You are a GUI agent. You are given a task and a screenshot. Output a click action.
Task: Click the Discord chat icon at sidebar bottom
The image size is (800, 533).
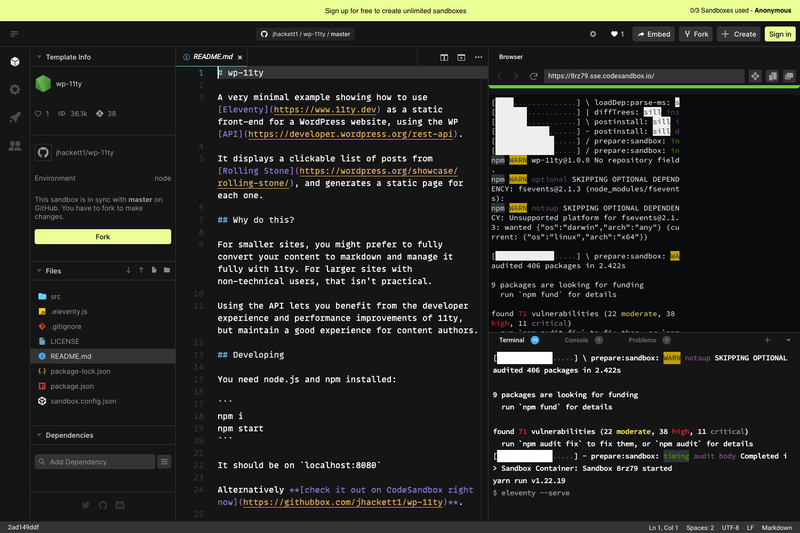point(120,505)
